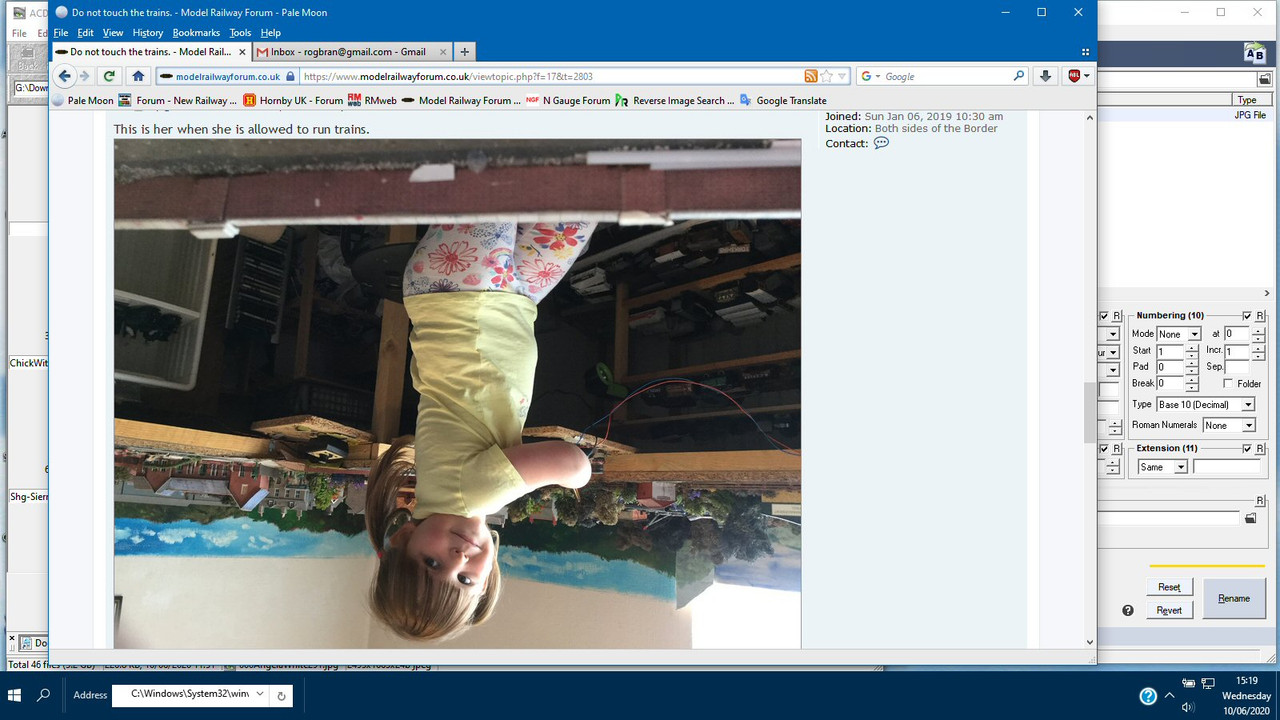Click the folder icon beside bottom path field
Viewport: 1280px width, 720px height.
(1250, 518)
